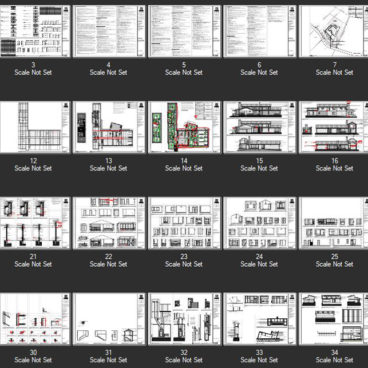
Task: Select page 12 grid plan thumbnail
Action: (x=35, y=127)
